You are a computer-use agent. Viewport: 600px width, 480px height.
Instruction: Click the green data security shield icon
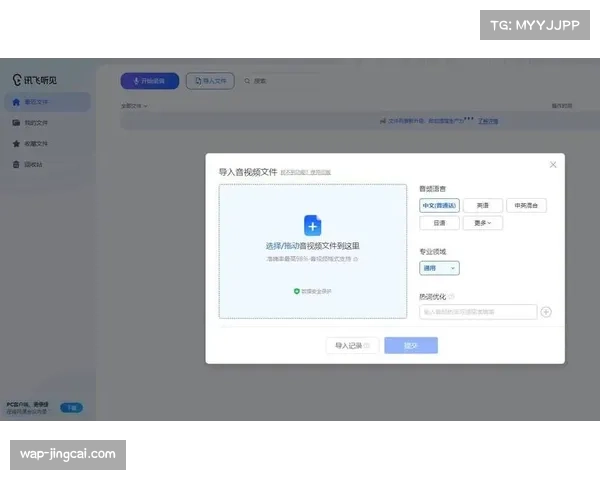coord(296,291)
